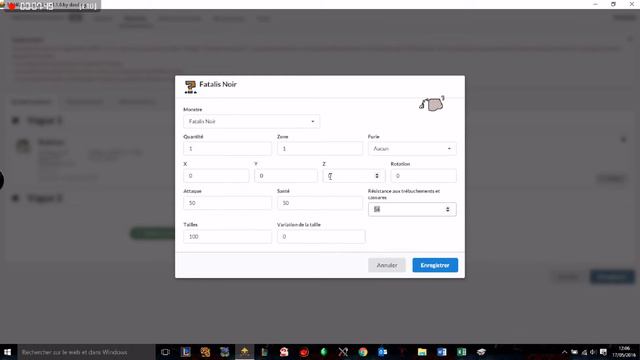Open the notification center icon in tray

click(x=603, y=352)
